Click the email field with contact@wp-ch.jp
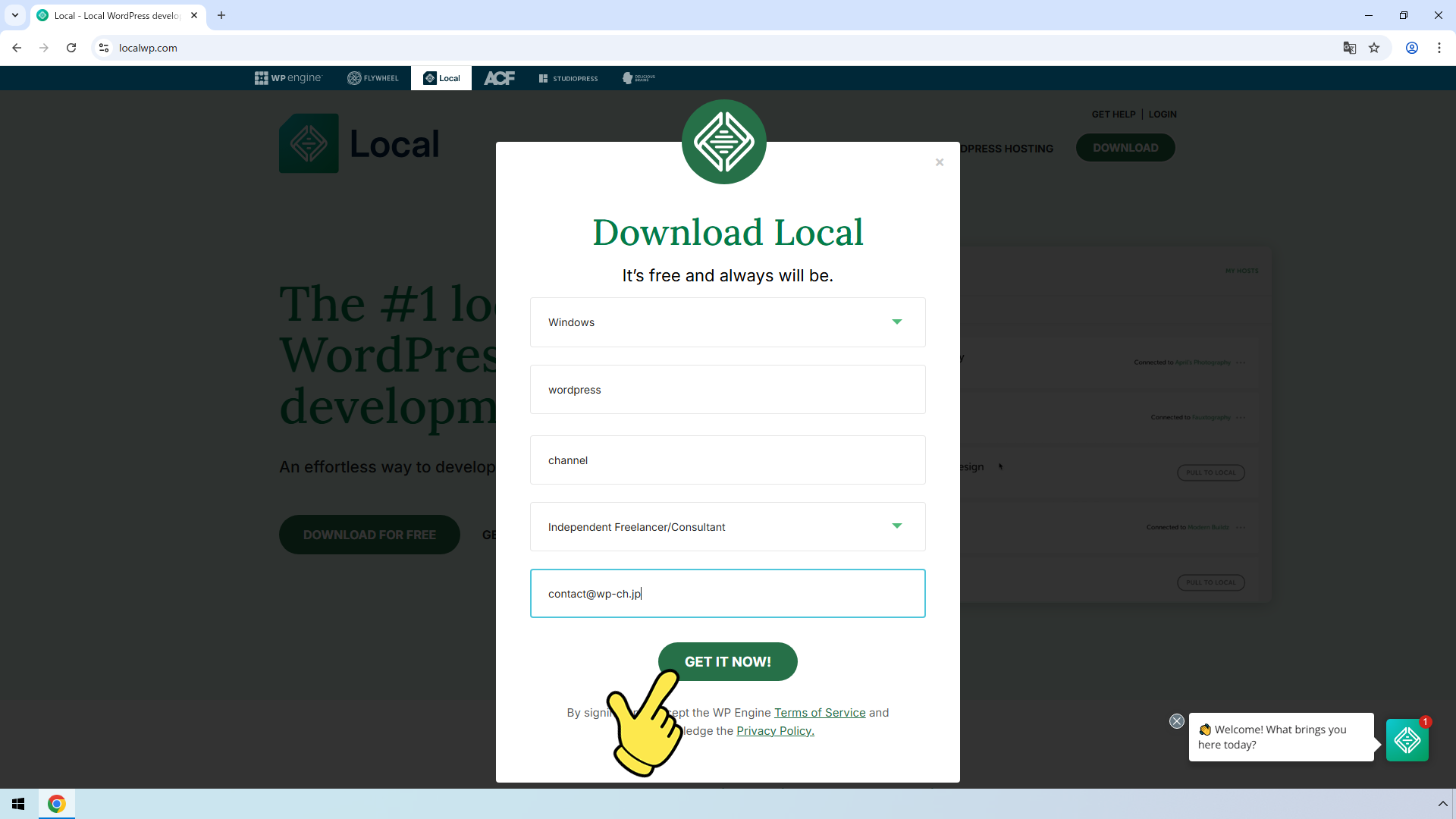The image size is (1456, 819). (x=727, y=593)
